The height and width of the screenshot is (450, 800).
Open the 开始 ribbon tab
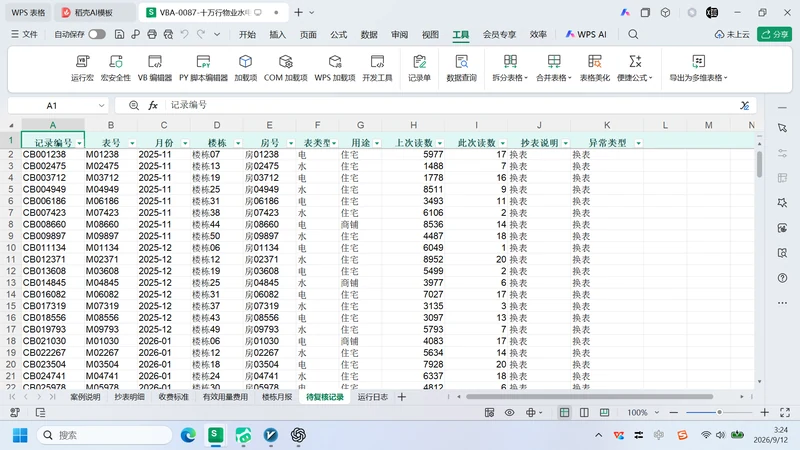click(247, 34)
